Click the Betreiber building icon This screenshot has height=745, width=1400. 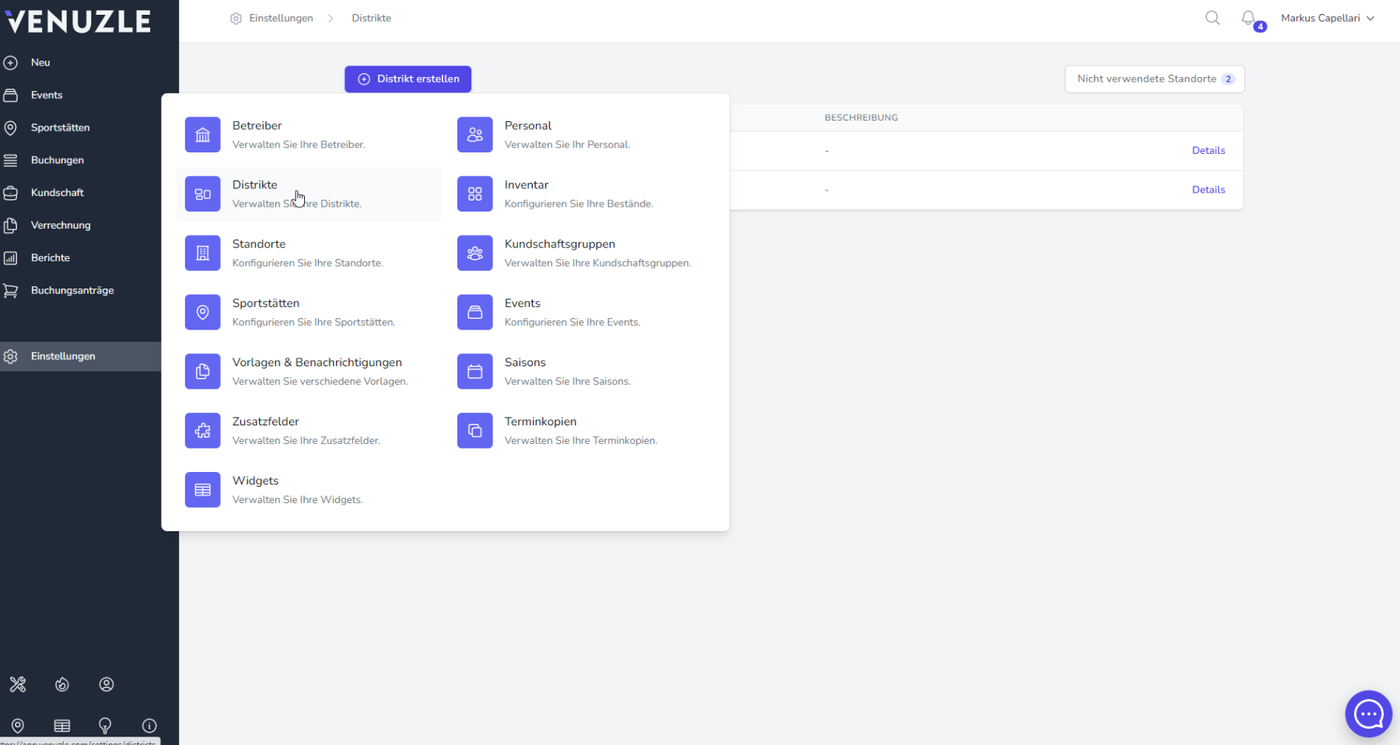coord(203,135)
